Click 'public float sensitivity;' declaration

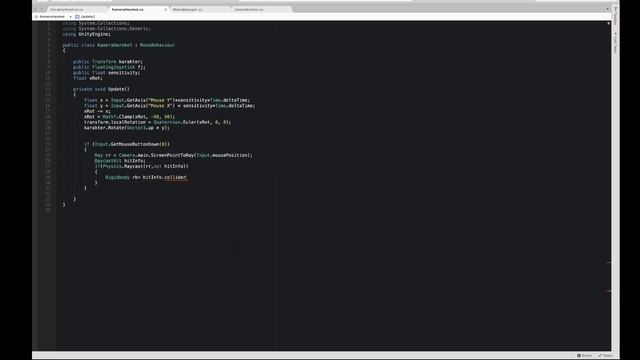[x=107, y=73]
